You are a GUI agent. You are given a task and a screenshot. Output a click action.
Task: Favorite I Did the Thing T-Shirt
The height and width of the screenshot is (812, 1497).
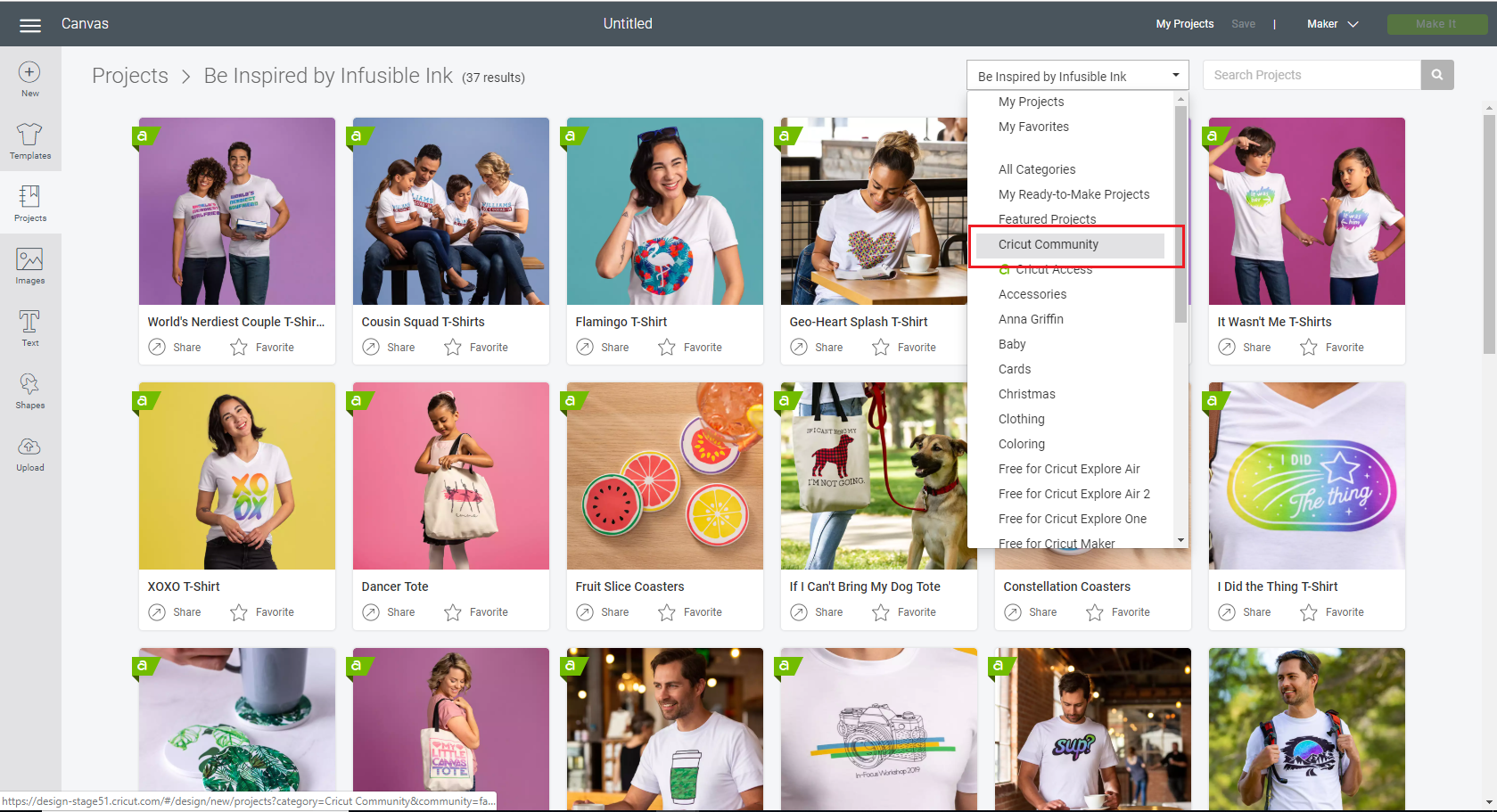[x=1332, y=612]
